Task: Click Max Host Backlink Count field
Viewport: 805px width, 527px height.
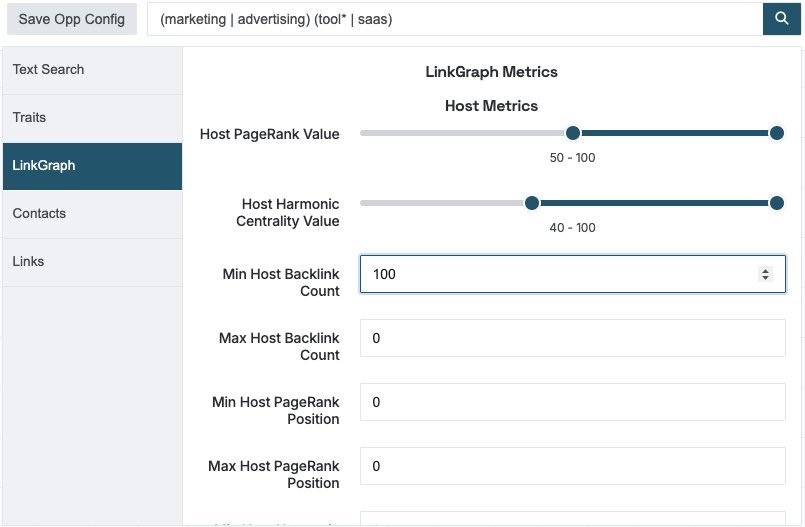Action: (572, 338)
